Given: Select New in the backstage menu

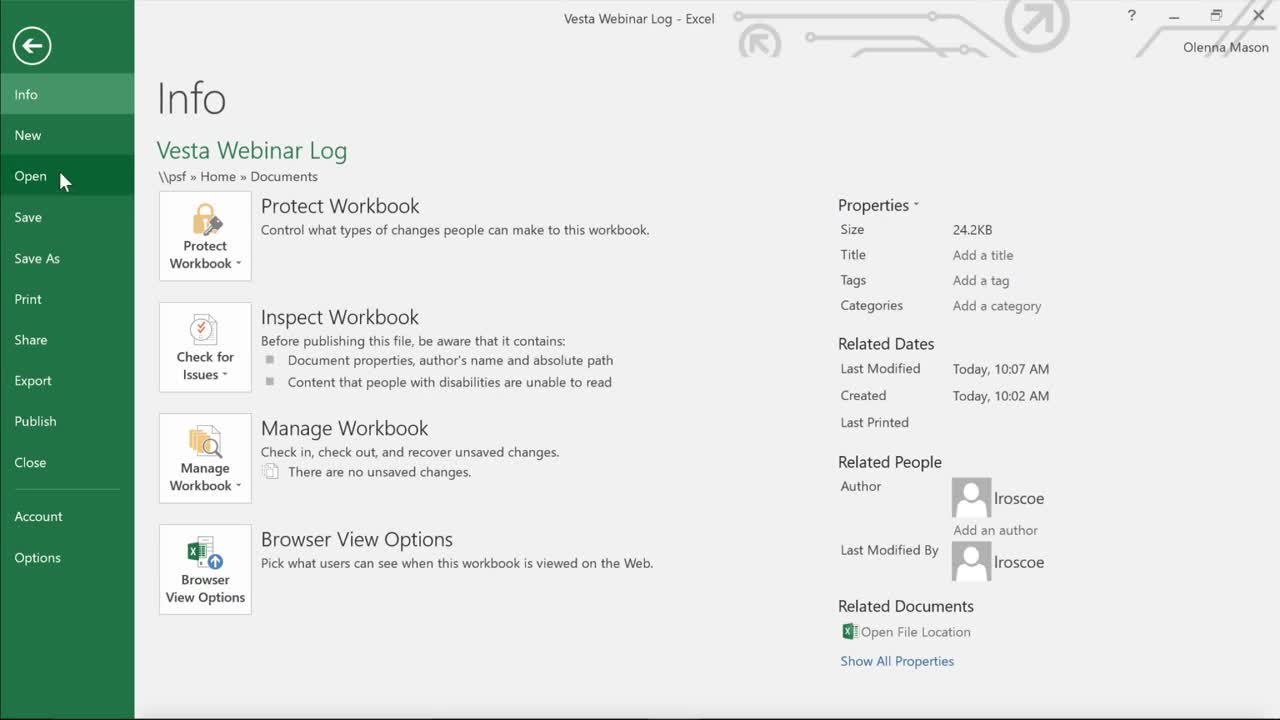Looking at the screenshot, I should pyautogui.click(x=67, y=135).
